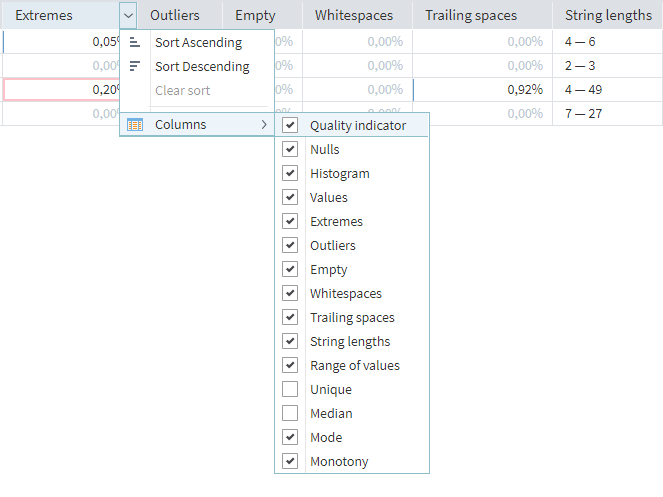Click the String lengths column header
Image resolution: width=663 pixels, height=497 pixels.
coord(608,16)
